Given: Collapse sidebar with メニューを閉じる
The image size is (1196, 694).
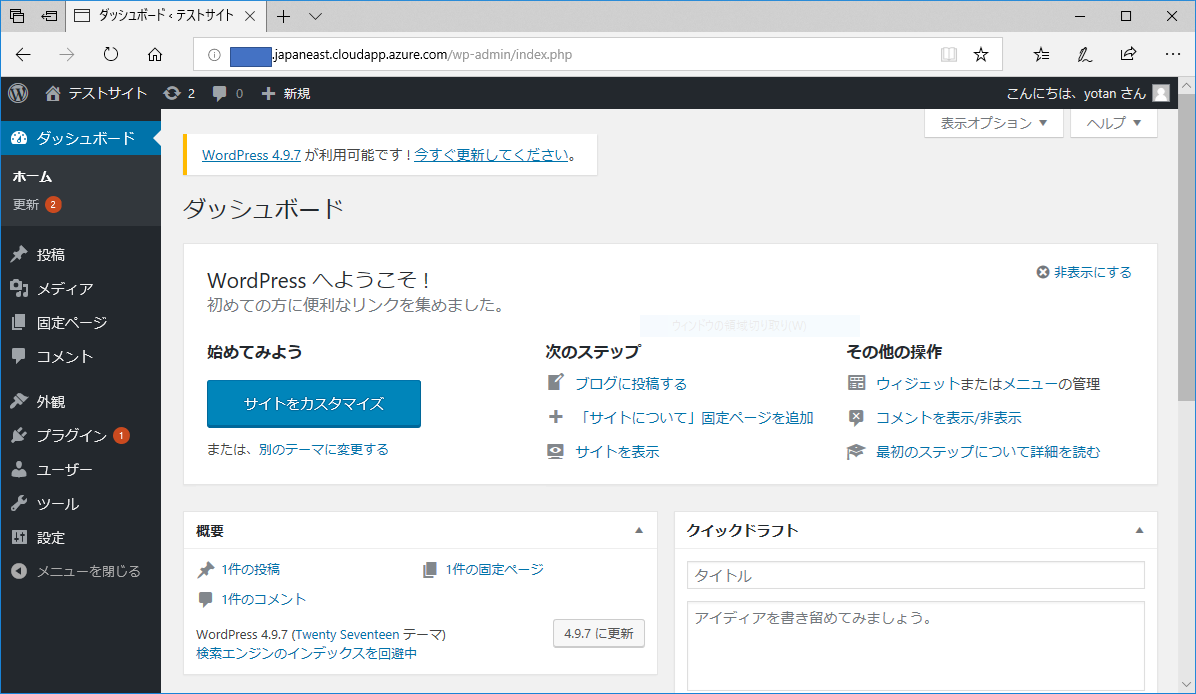Looking at the screenshot, I should click(x=80, y=571).
